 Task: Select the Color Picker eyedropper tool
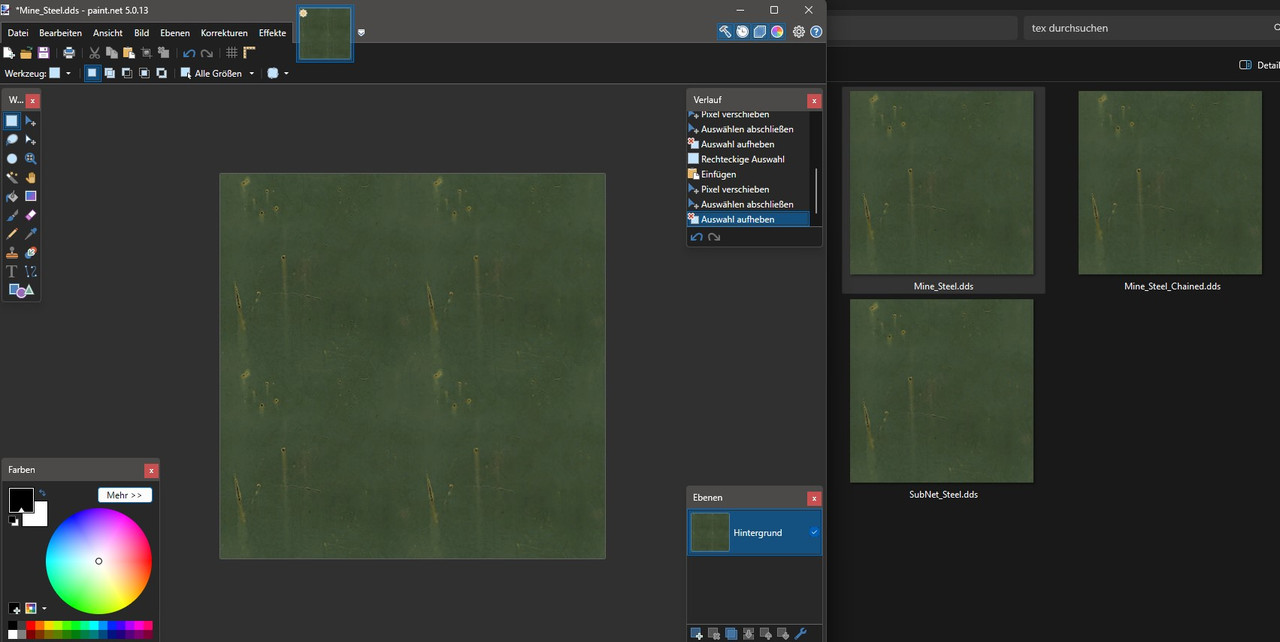(31, 233)
